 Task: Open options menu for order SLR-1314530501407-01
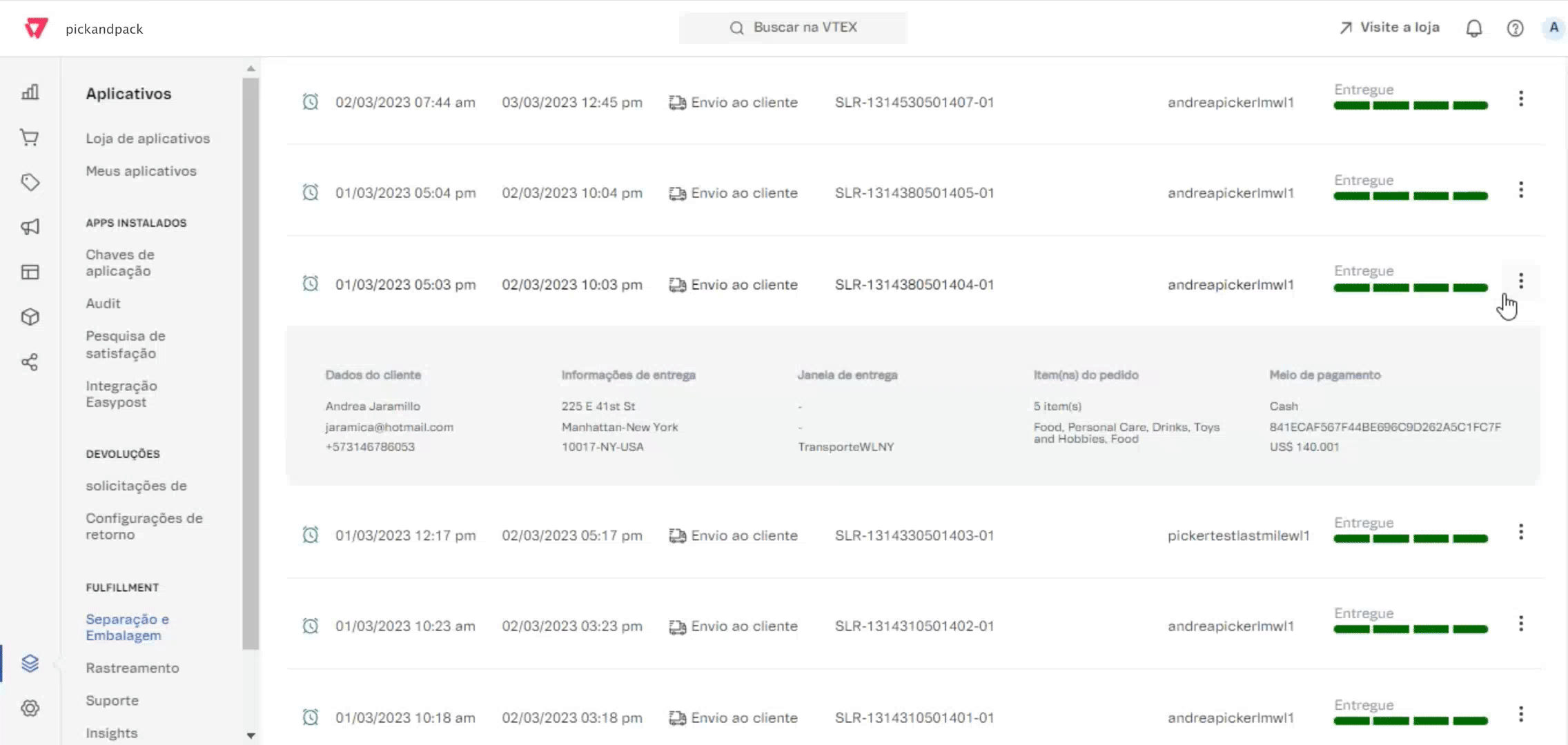pyautogui.click(x=1520, y=99)
